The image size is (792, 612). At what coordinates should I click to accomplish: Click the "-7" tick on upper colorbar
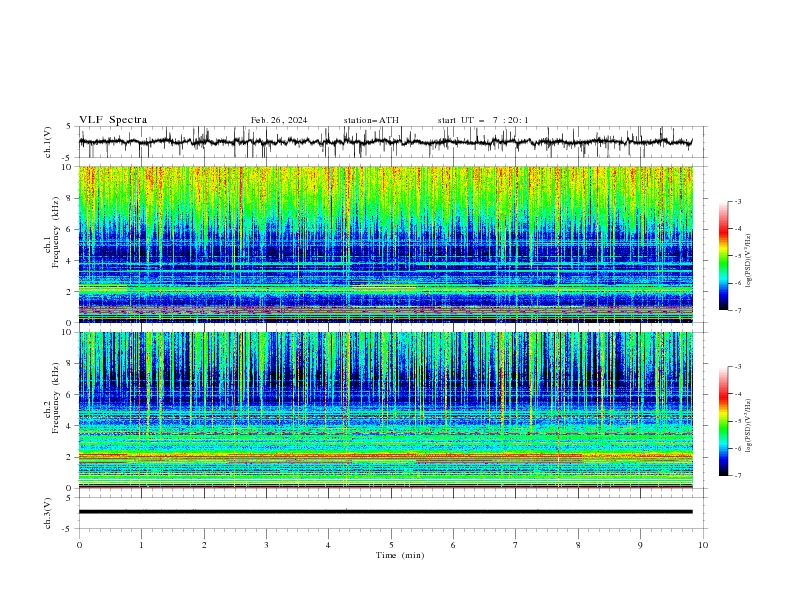738,310
